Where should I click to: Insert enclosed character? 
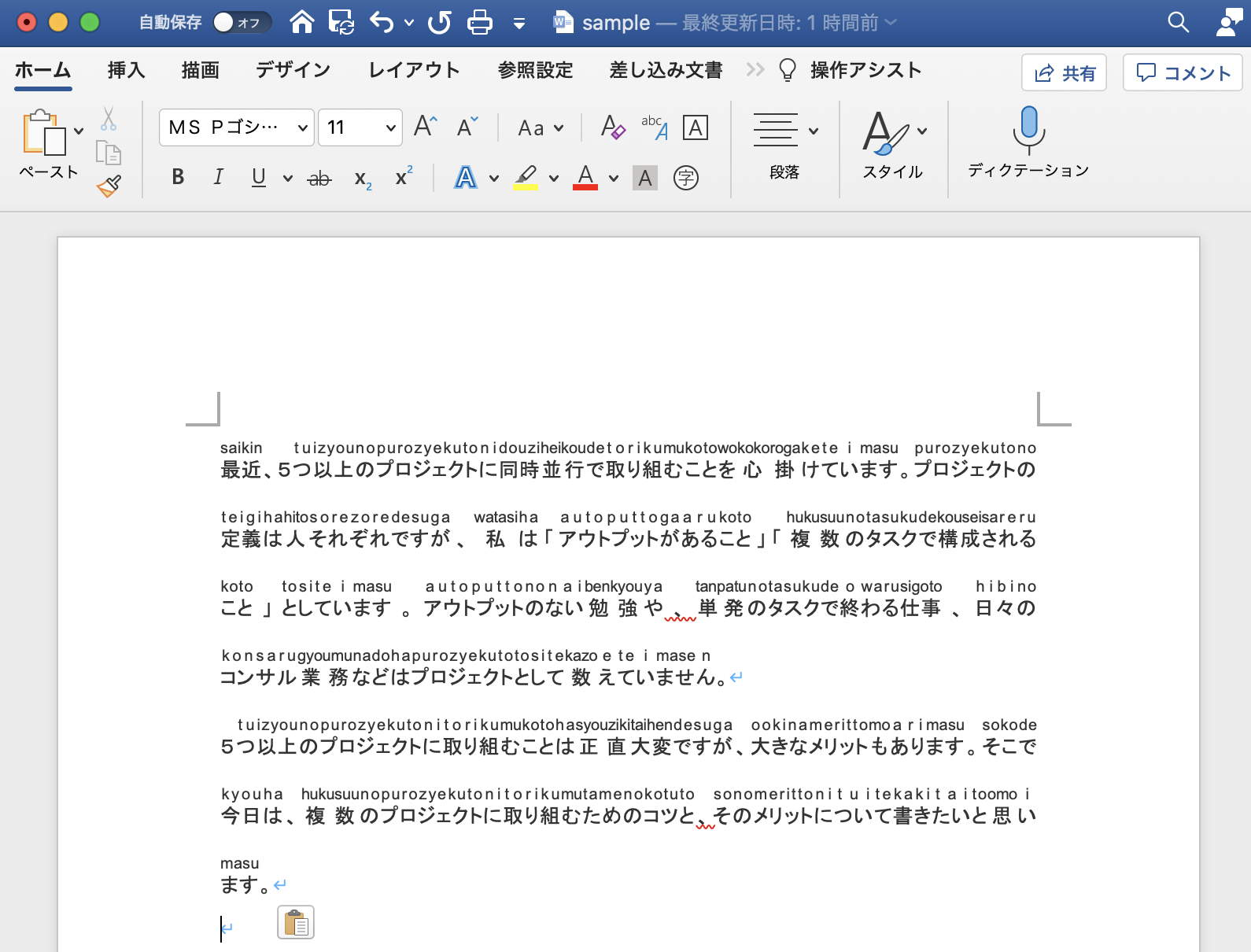coord(686,178)
